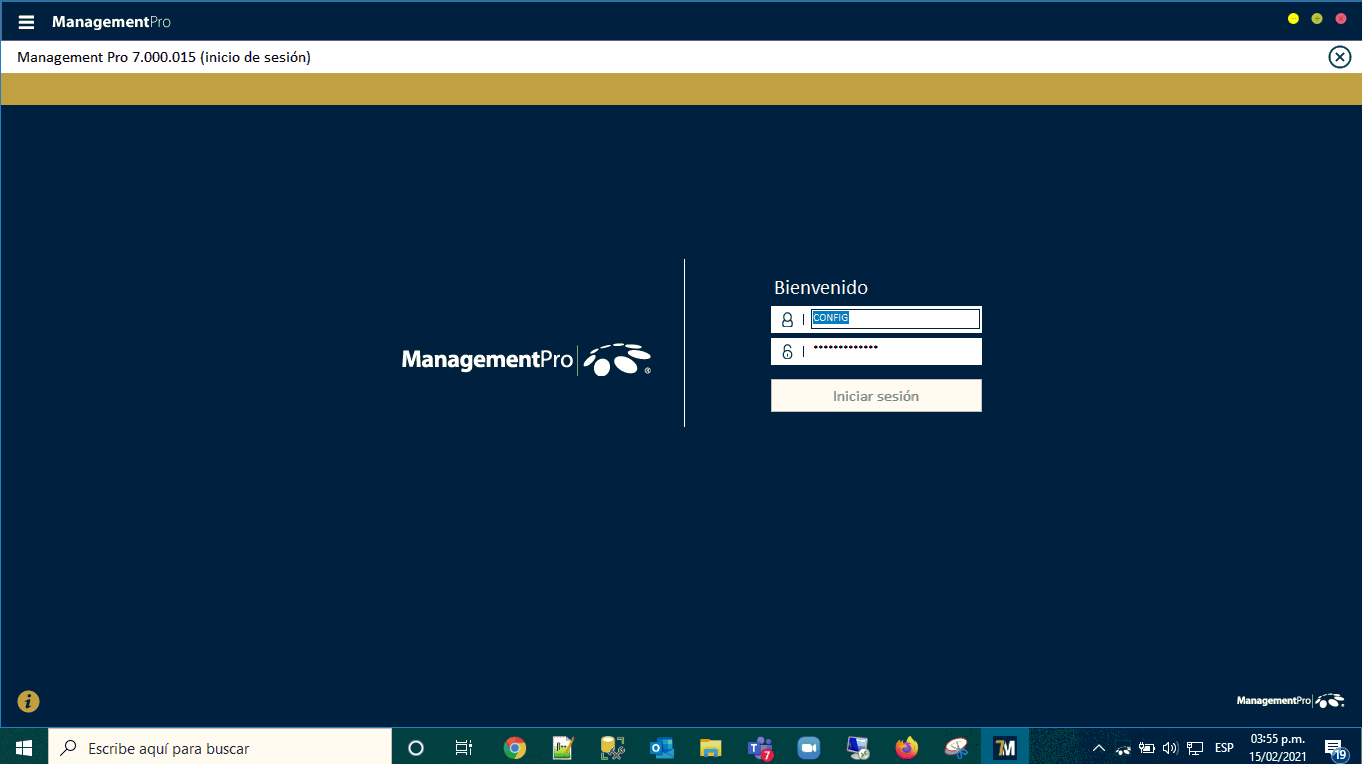
Task: Open the hamburger menu beside ManagementPro title
Action: 27,22
